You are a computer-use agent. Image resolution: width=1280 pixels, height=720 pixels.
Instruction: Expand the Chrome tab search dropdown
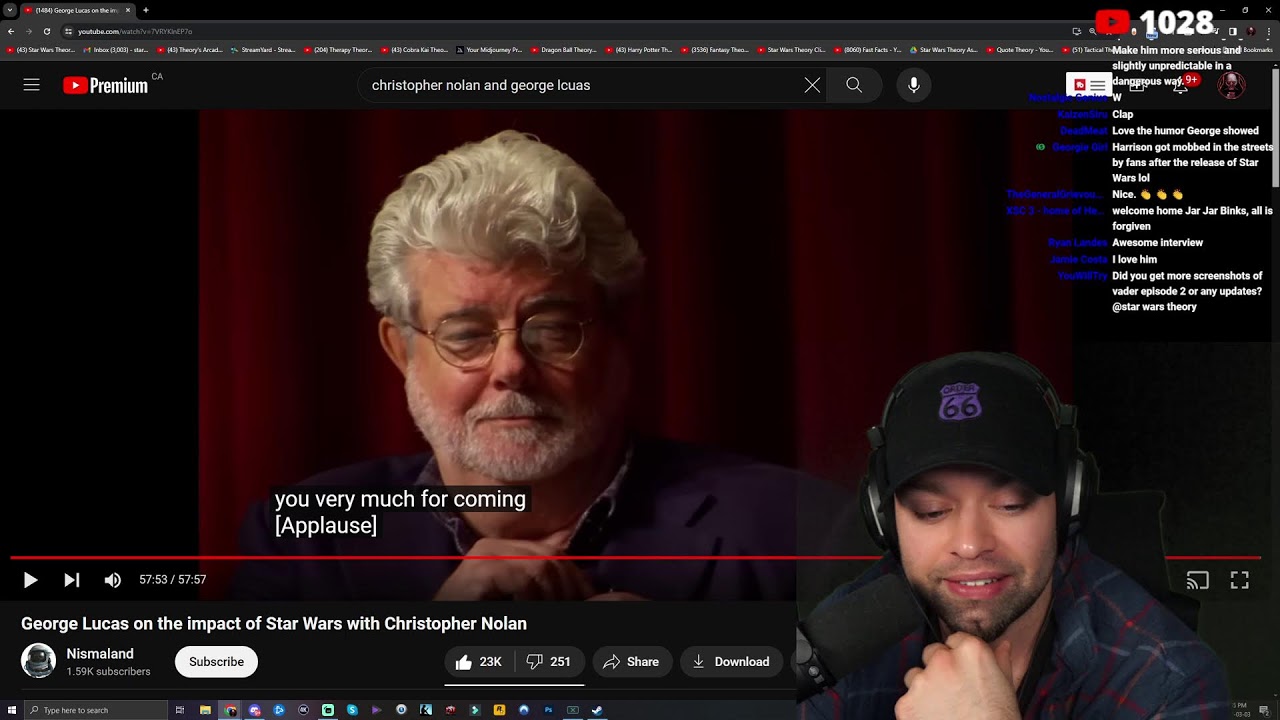pyautogui.click(x=9, y=10)
